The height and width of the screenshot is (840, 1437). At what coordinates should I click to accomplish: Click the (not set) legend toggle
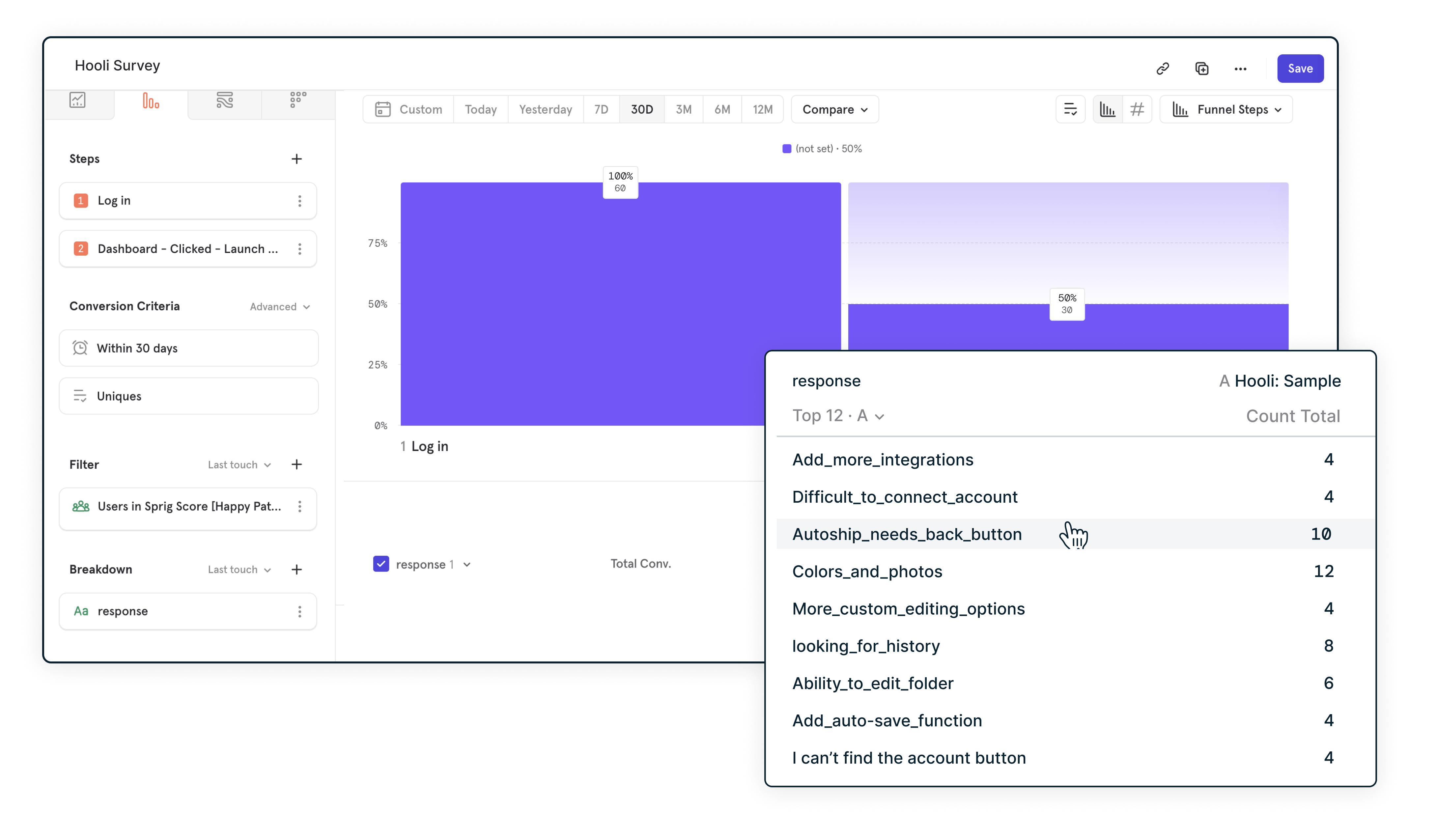(822, 148)
